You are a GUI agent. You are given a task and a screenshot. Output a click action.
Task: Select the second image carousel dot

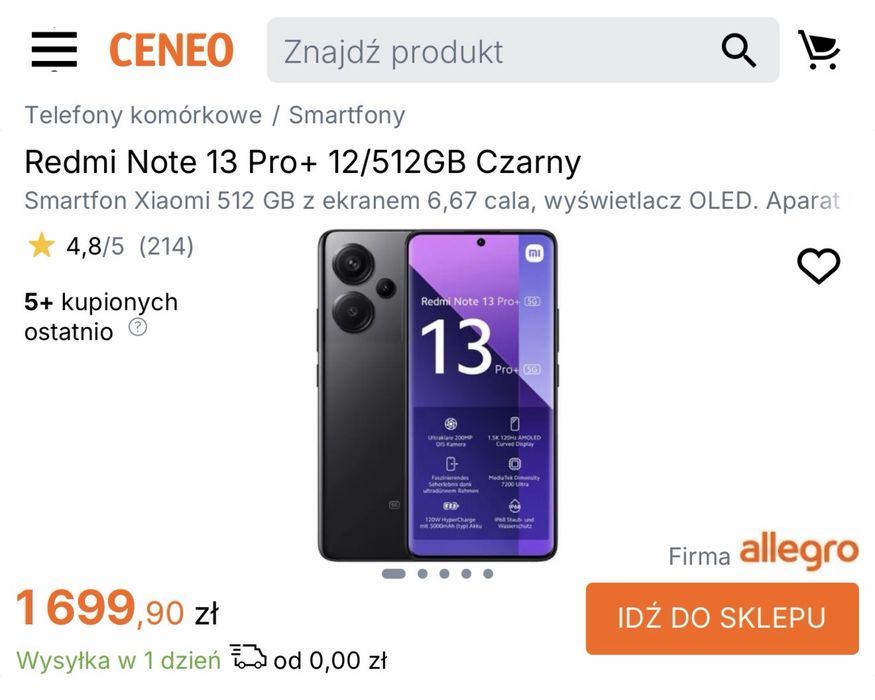pyautogui.click(x=422, y=574)
